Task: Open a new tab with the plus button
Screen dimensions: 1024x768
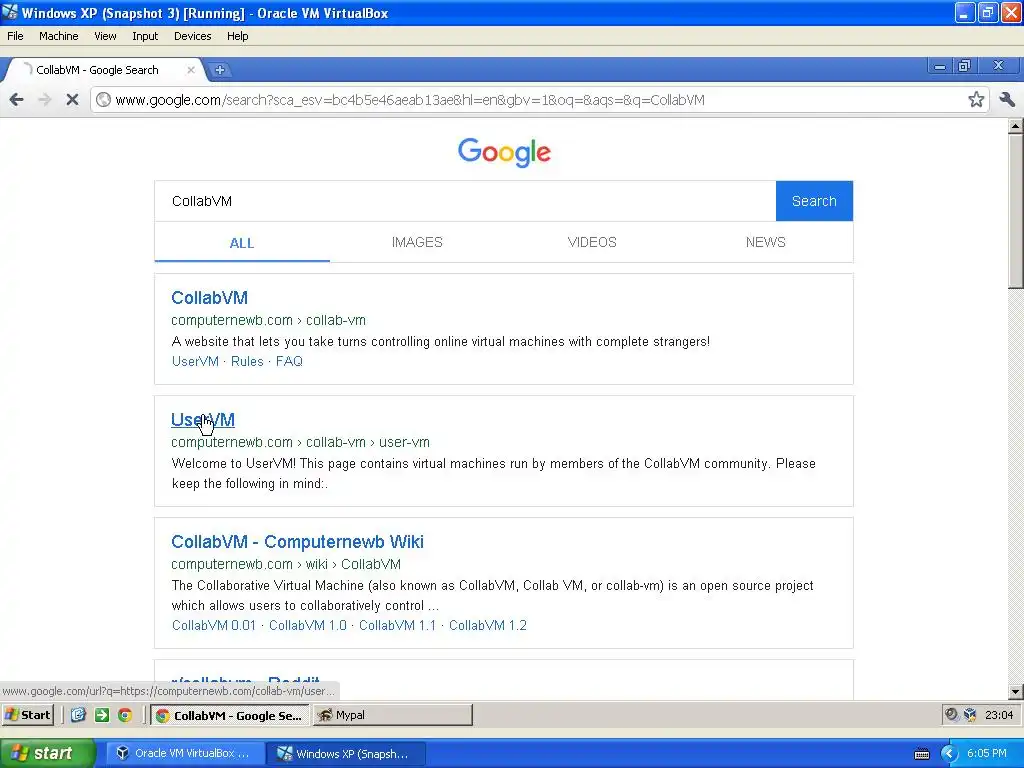Action: pos(219,70)
